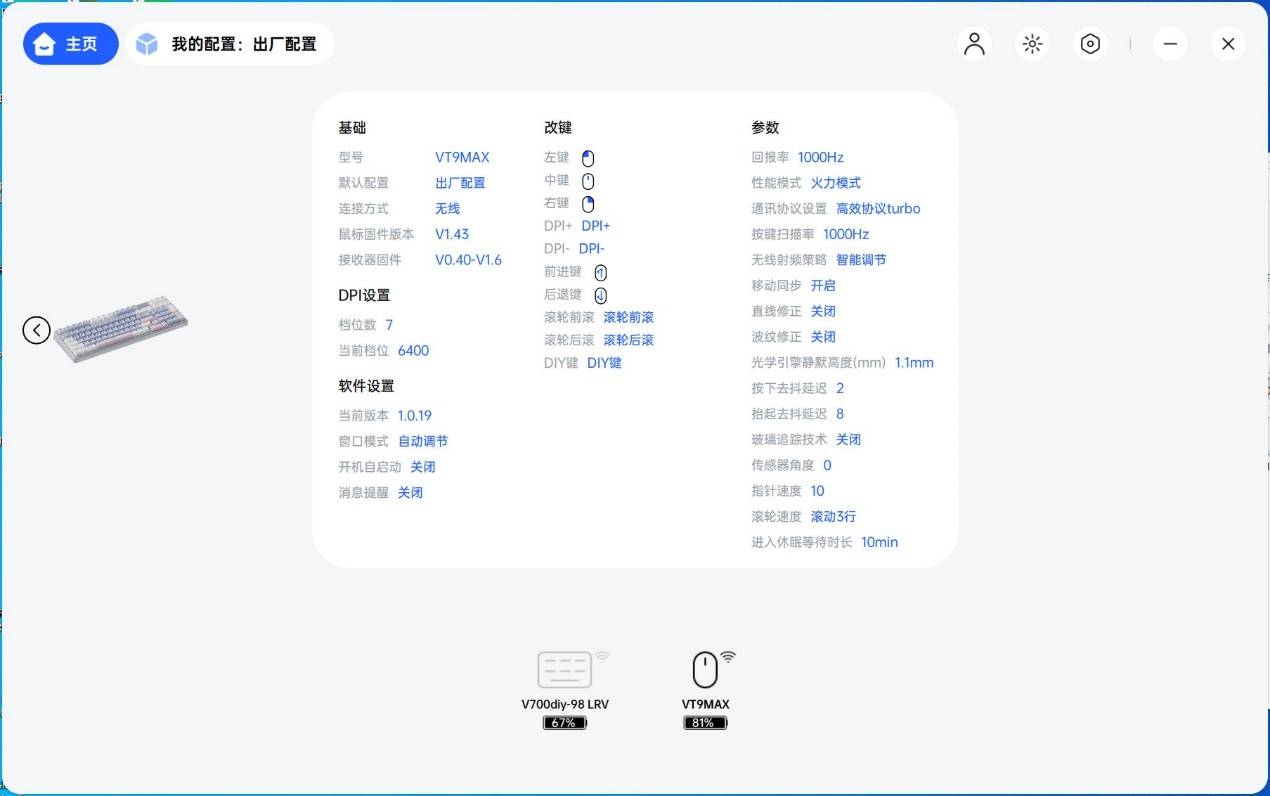Click the 改键 section heading
The image size is (1270, 796).
(558, 128)
